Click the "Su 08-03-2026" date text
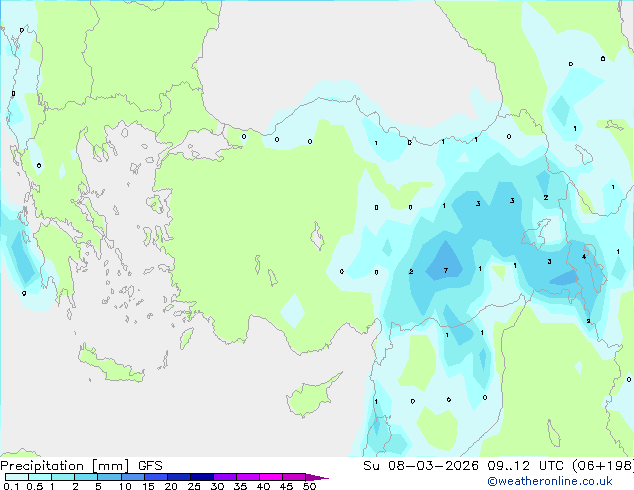This screenshot has width=634, height=490. [421, 466]
